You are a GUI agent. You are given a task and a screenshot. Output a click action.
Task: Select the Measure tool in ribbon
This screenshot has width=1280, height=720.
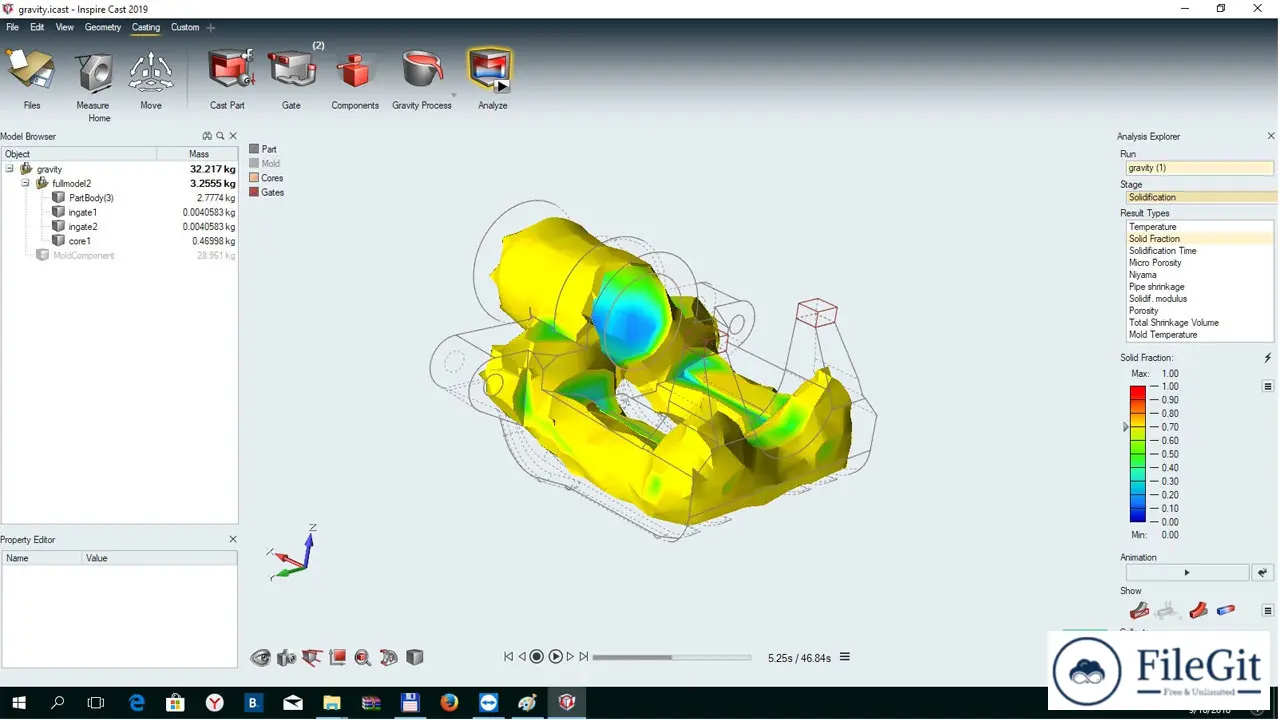click(94, 74)
